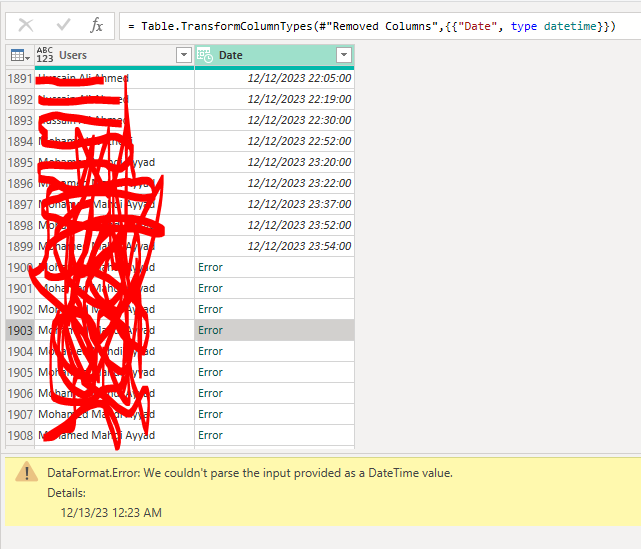This screenshot has height=549, width=641.
Task: Click the Details: label in error pane
Action: coord(67,493)
